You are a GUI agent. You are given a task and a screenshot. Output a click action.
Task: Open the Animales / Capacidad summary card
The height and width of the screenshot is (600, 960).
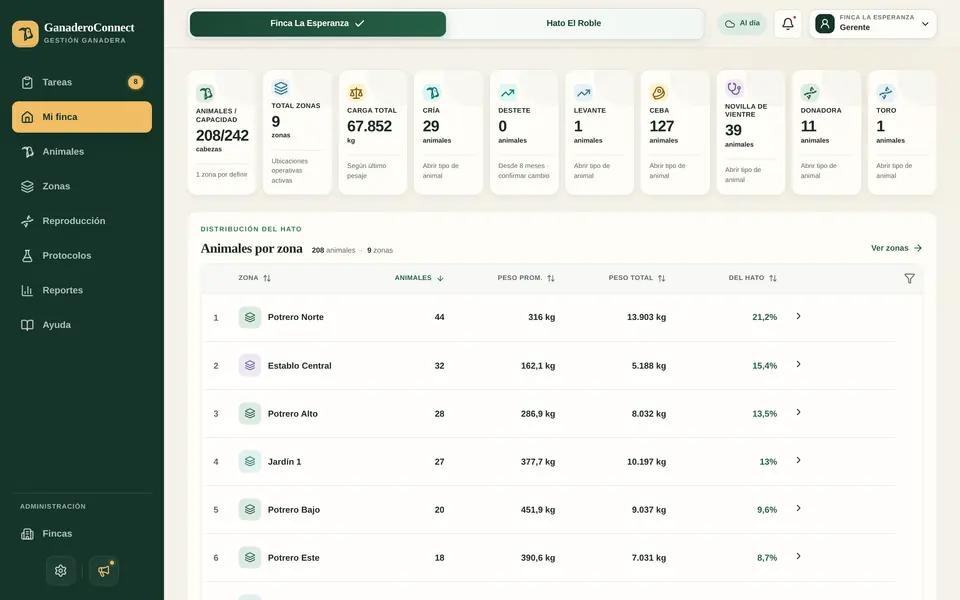point(222,133)
